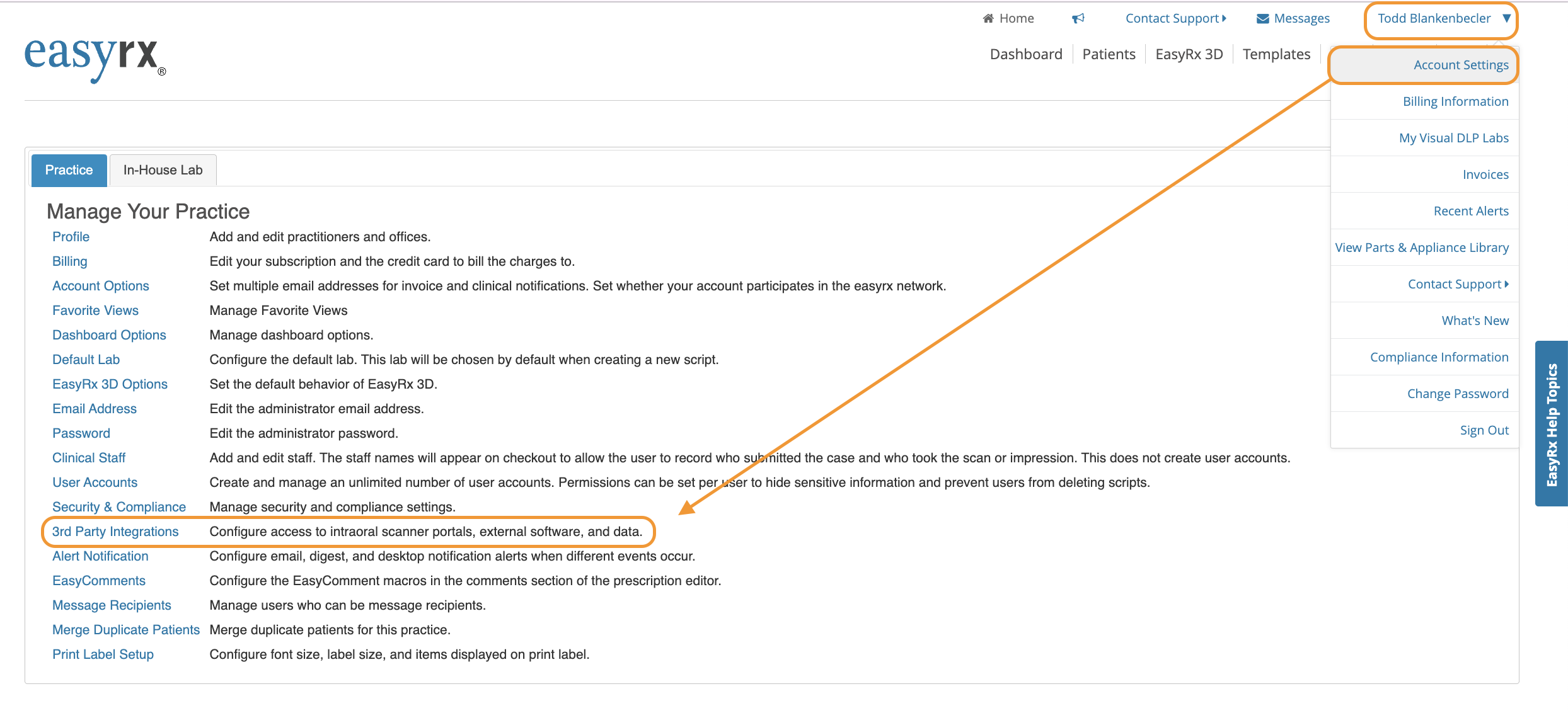This screenshot has height=713, width=1568.
Task: Open the announcements megaphone icon
Action: pyautogui.click(x=1078, y=18)
